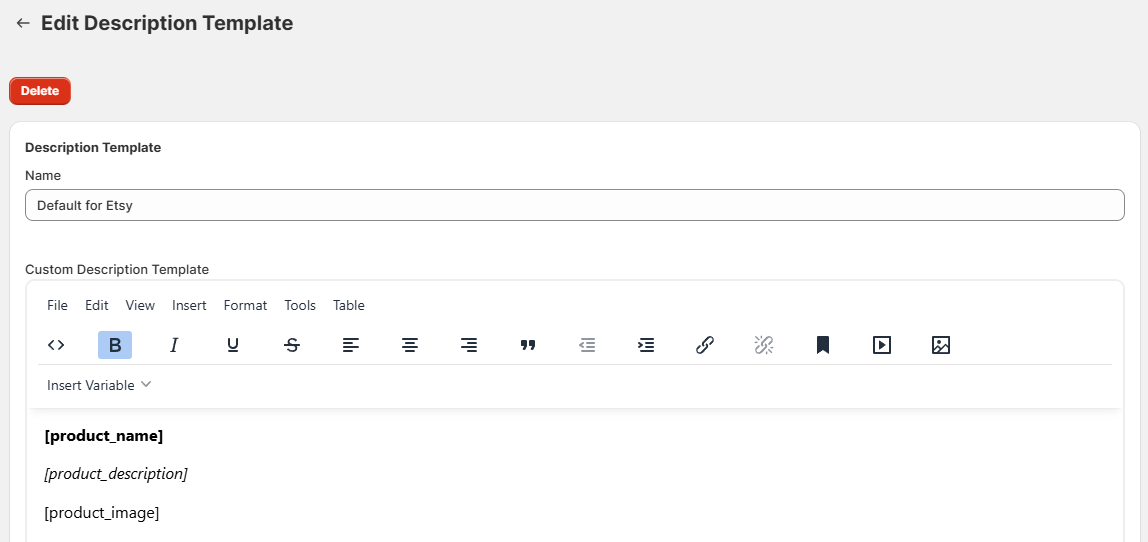Insert a blockquote

pyautogui.click(x=528, y=345)
